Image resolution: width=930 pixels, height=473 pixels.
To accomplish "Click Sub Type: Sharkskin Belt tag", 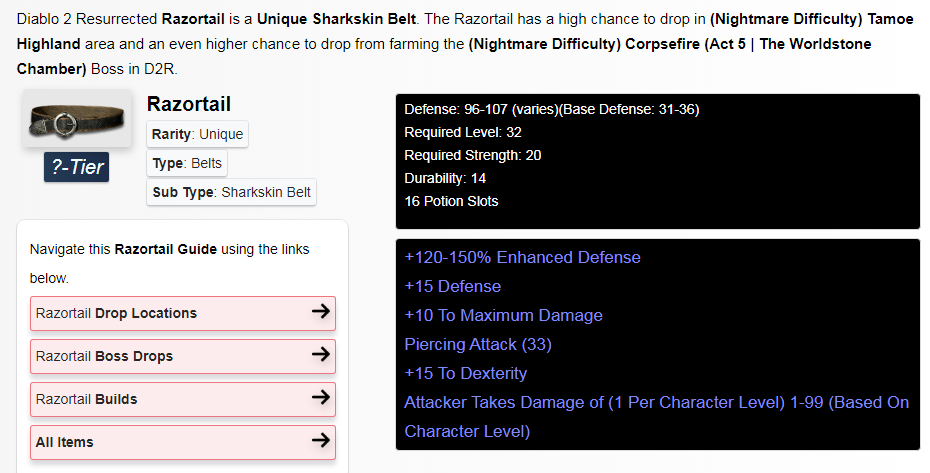I will (231, 192).
